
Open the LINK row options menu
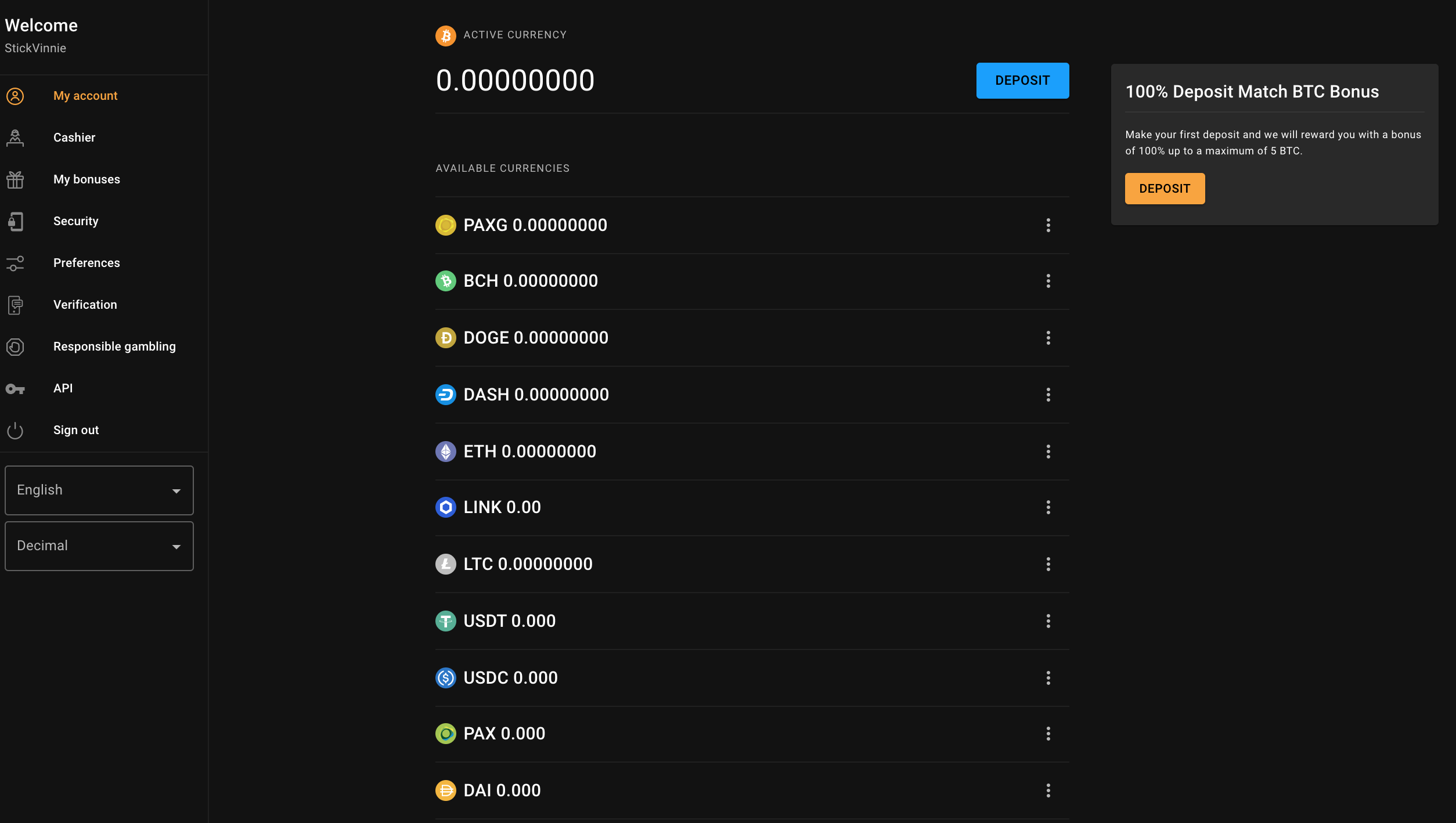click(1048, 507)
